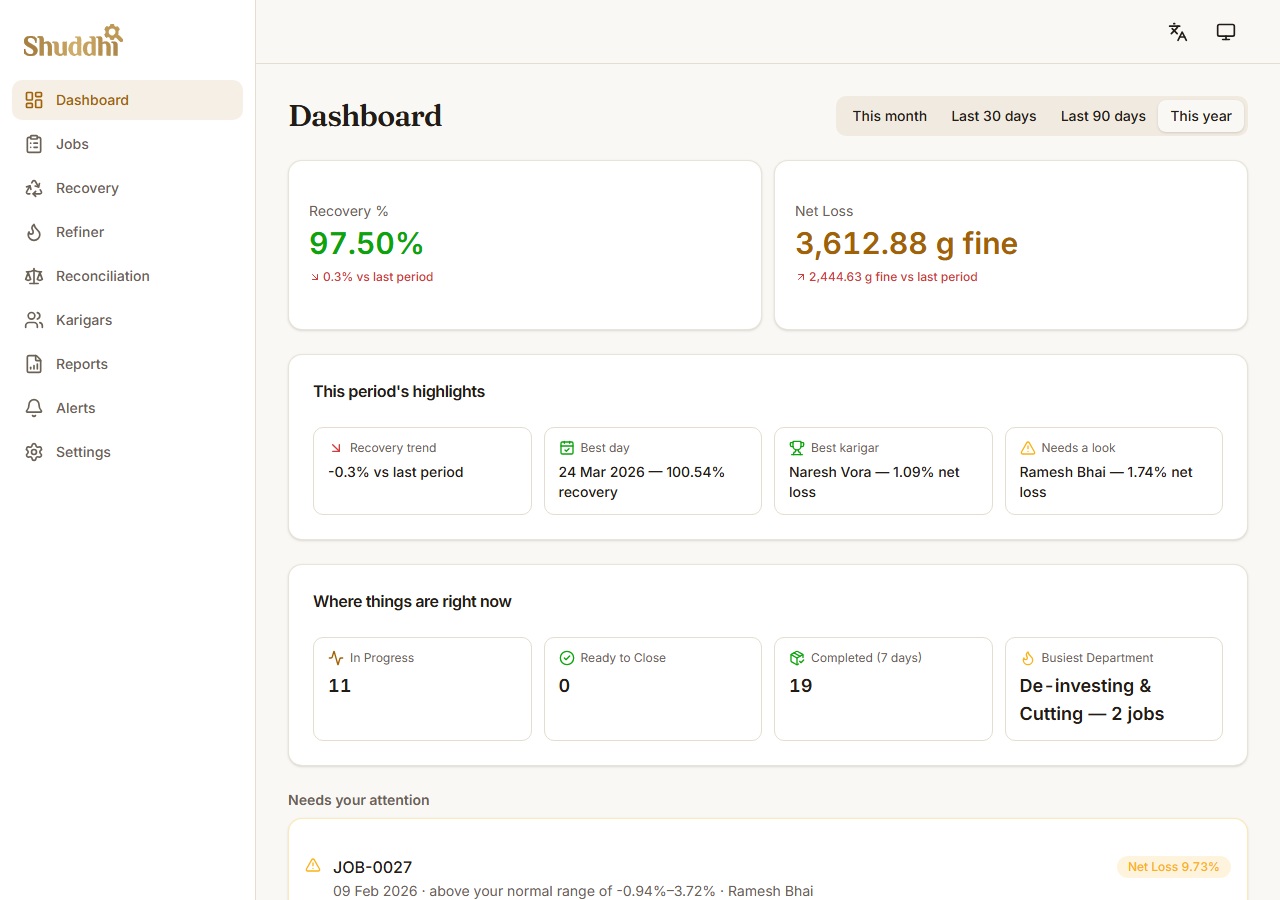Click the 24 Mar 2026 best day highlight
Image resolution: width=1280 pixels, height=900 pixels.
653,471
